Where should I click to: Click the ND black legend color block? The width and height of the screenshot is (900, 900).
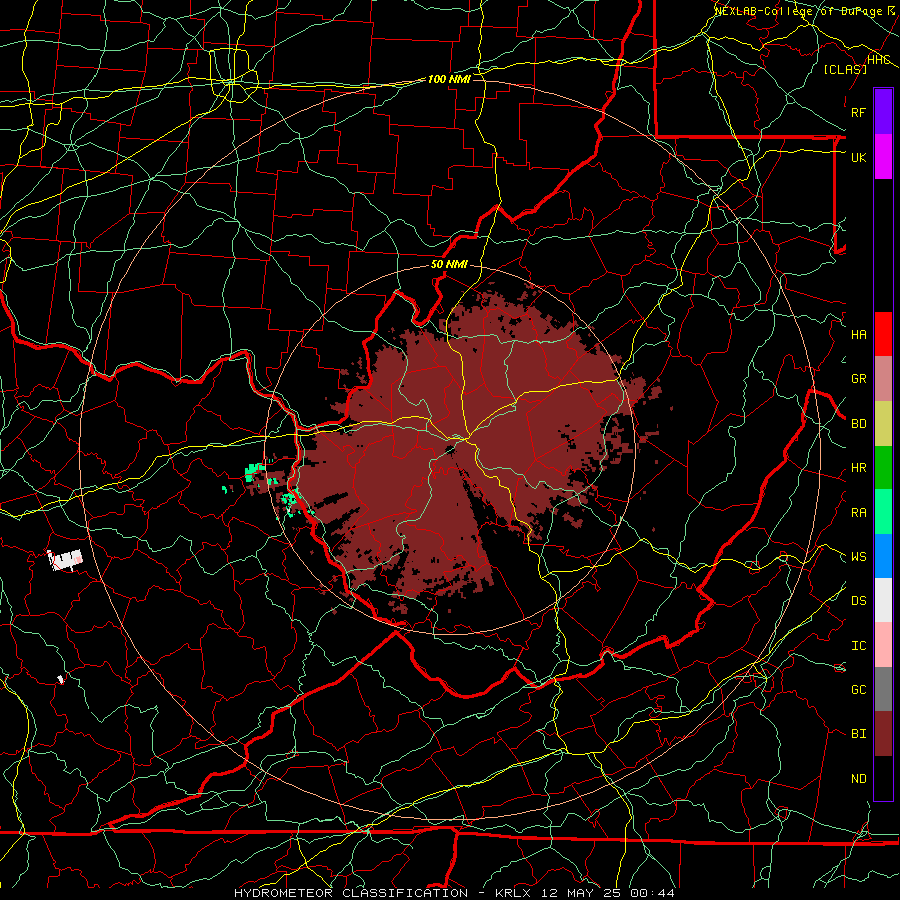883,778
